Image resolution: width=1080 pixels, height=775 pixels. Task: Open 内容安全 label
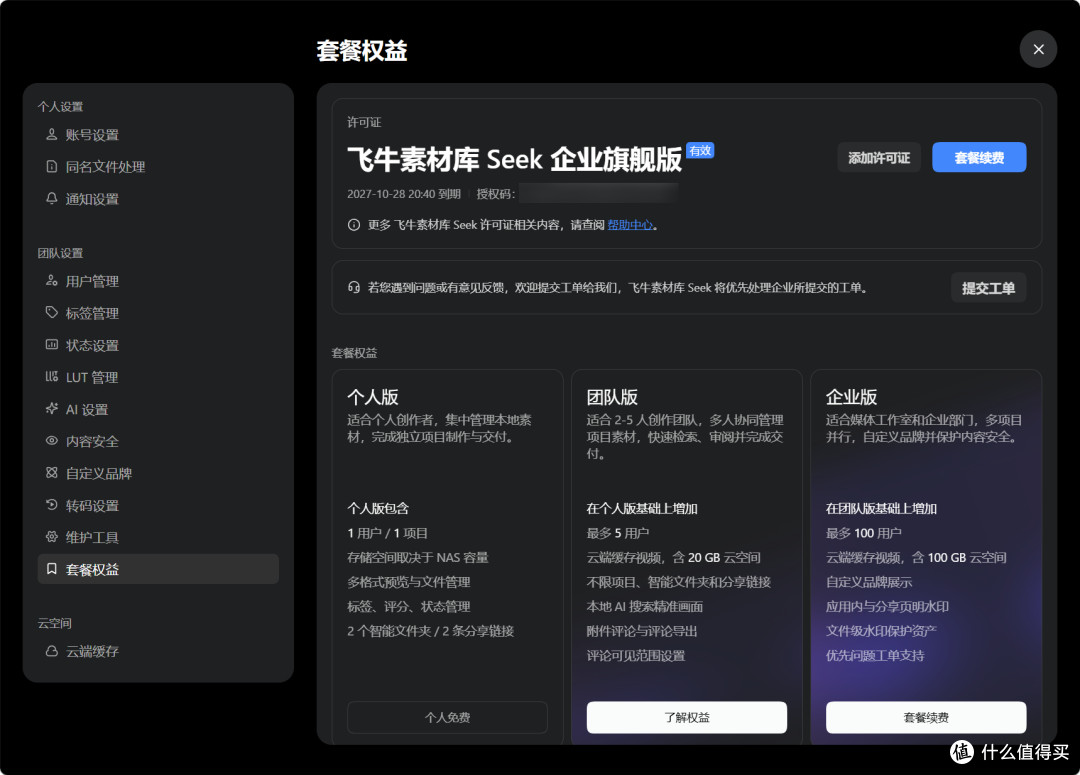tap(92, 442)
